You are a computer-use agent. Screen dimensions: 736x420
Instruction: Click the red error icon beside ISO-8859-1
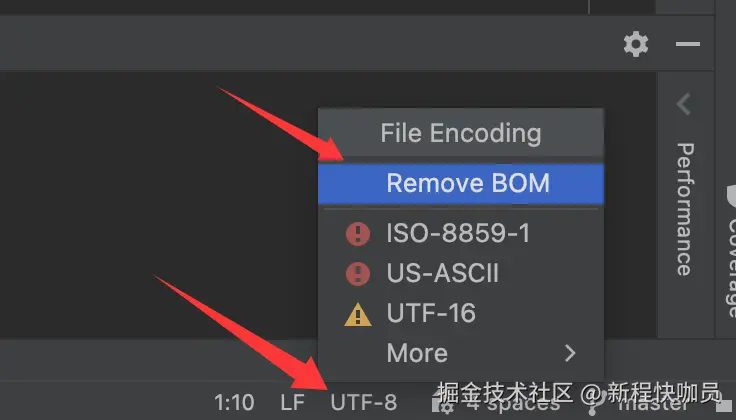pos(358,234)
